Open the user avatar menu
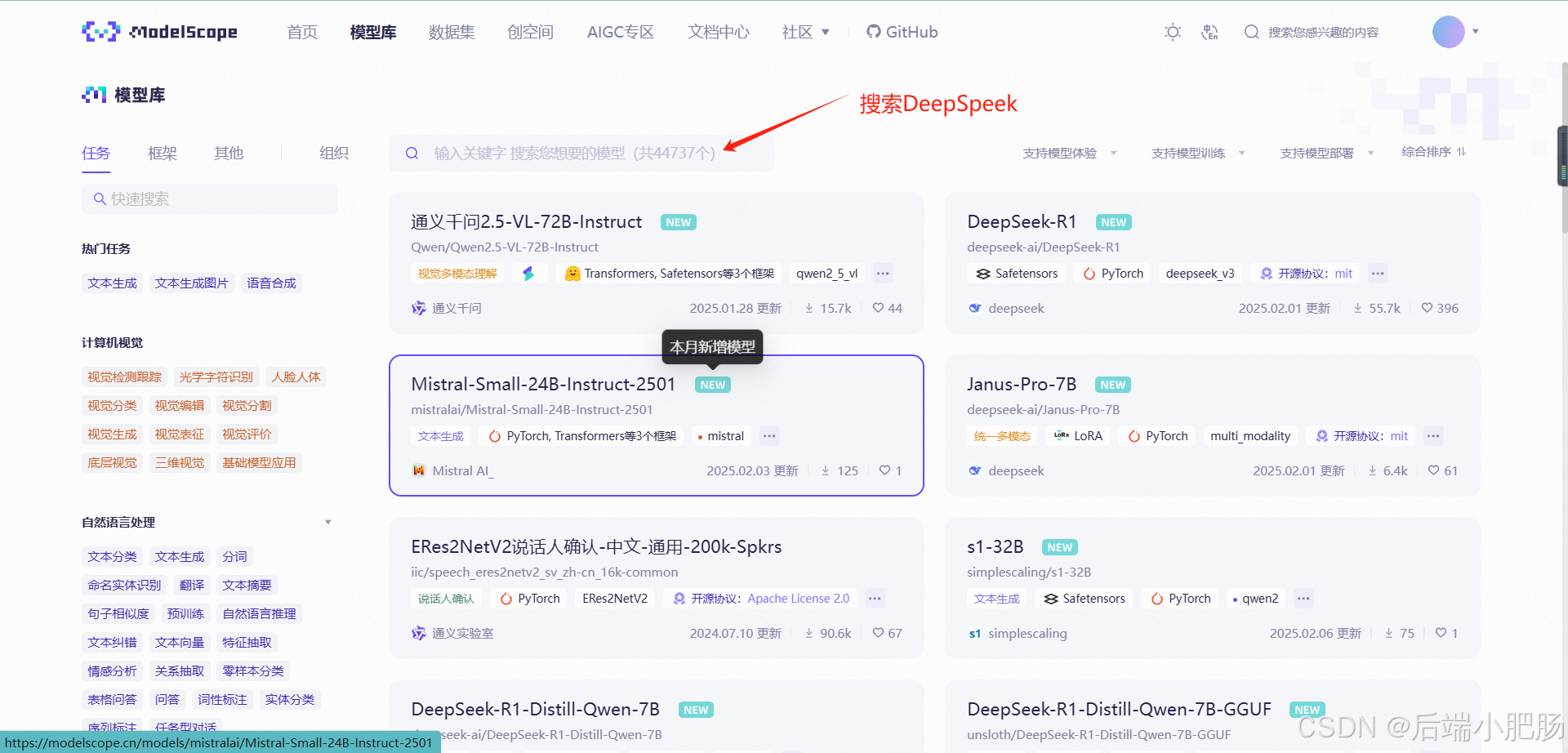The image size is (1568, 753). [1449, 32]
